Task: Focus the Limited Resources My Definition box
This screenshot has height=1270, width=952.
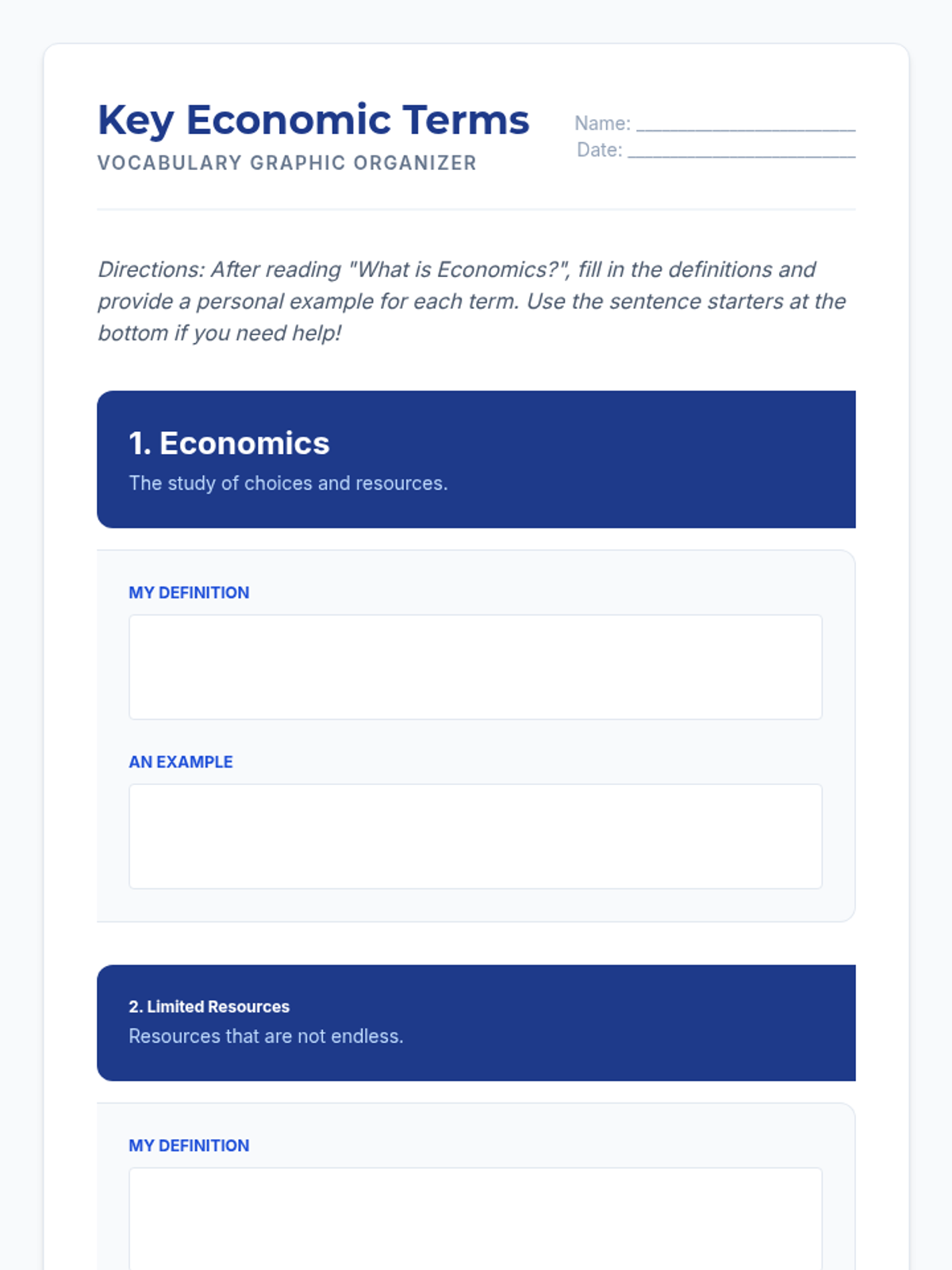Action: 475,1219
